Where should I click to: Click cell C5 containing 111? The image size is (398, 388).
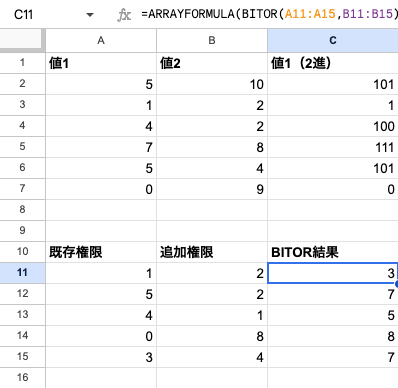(333, 147)
